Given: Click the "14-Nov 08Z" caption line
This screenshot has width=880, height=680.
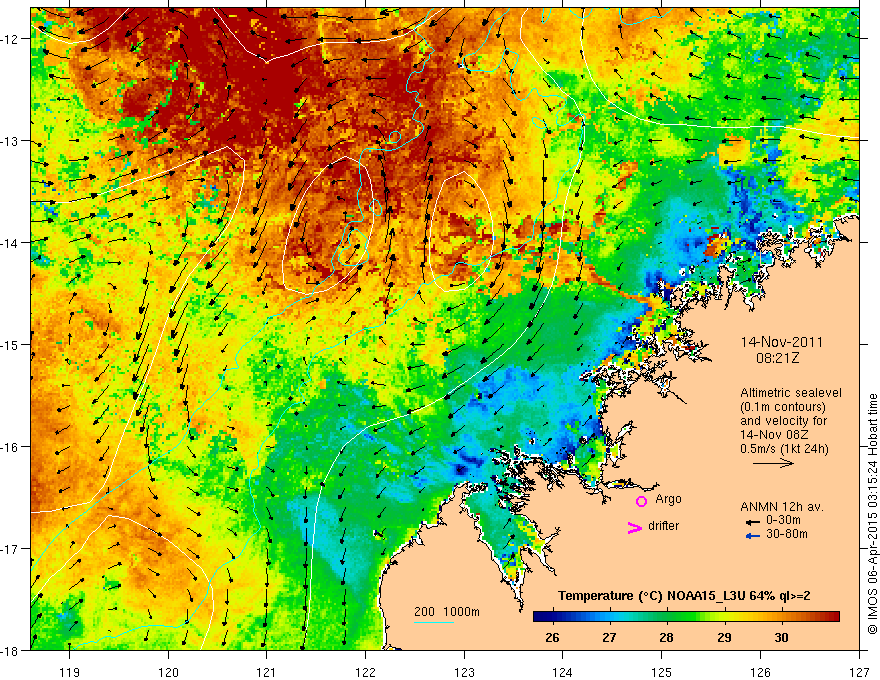Looking at the screenshot, I should [773, 435].
